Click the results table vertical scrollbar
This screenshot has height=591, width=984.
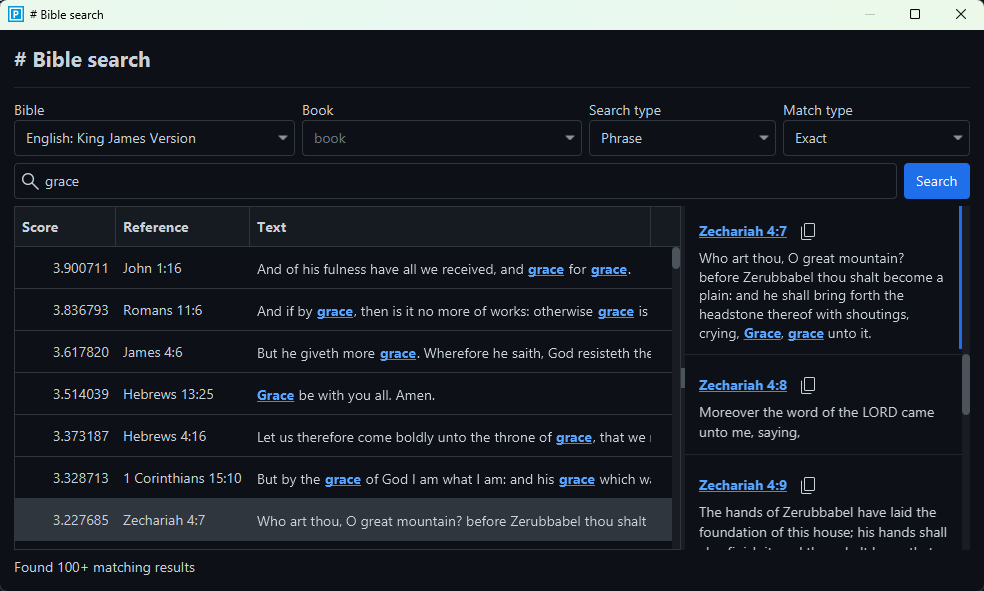click(676, 259)
